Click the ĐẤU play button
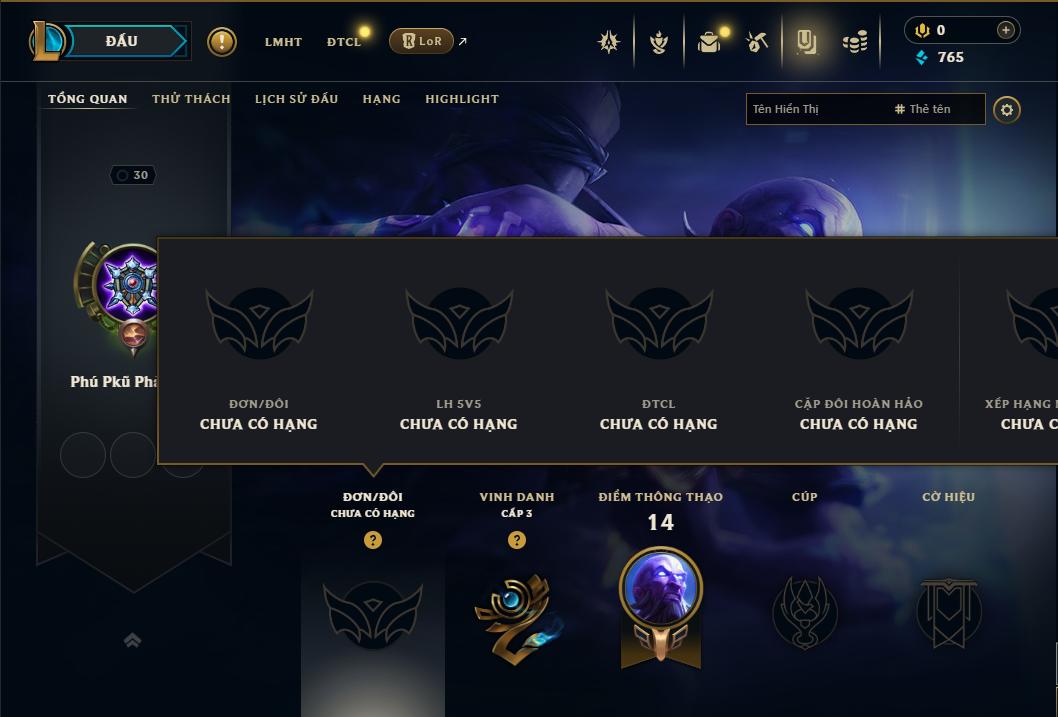This screenshot has width=1058, height=717. [121, 41]
